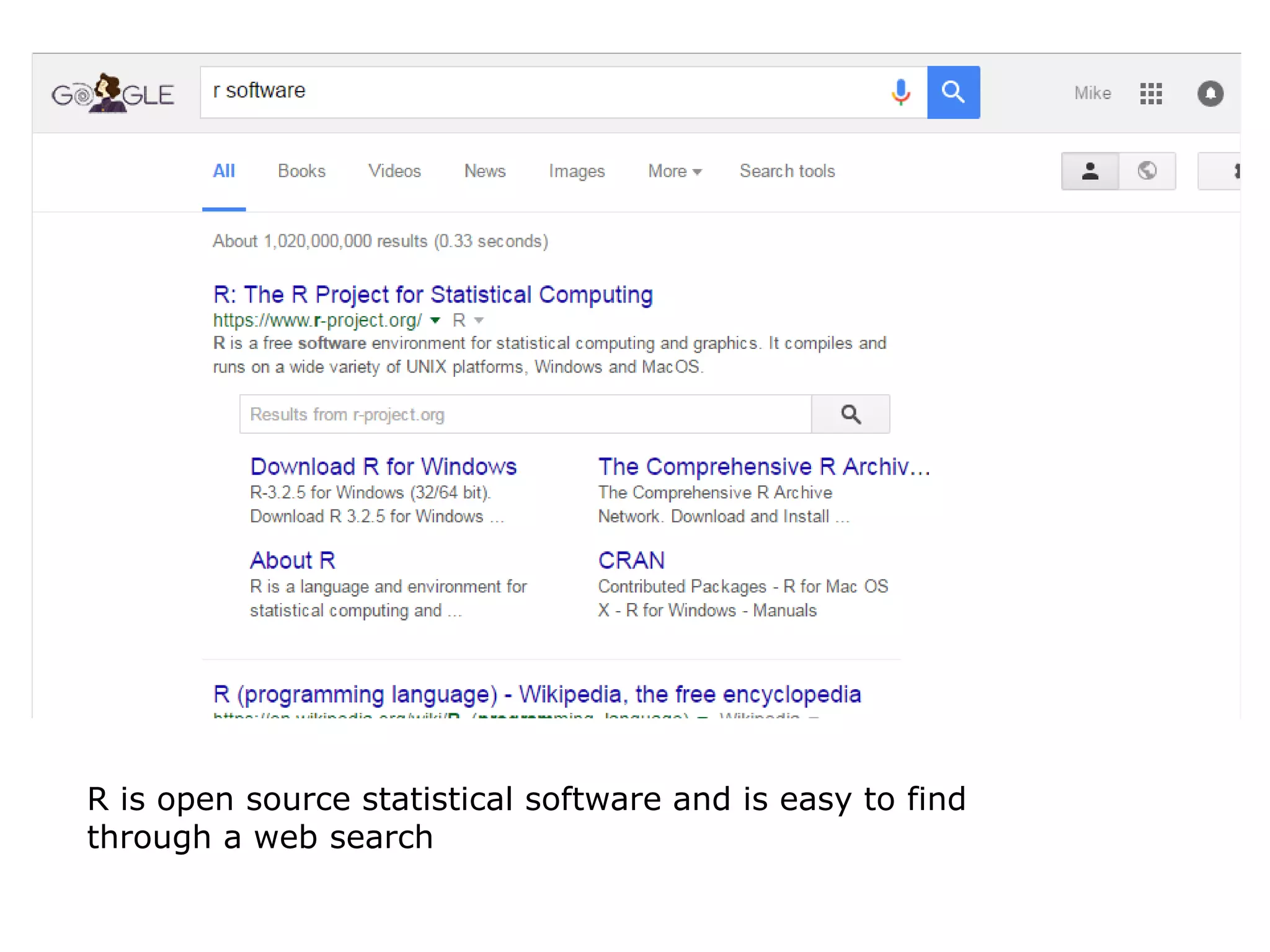Open the notifications bell icon

[1210, 94]
